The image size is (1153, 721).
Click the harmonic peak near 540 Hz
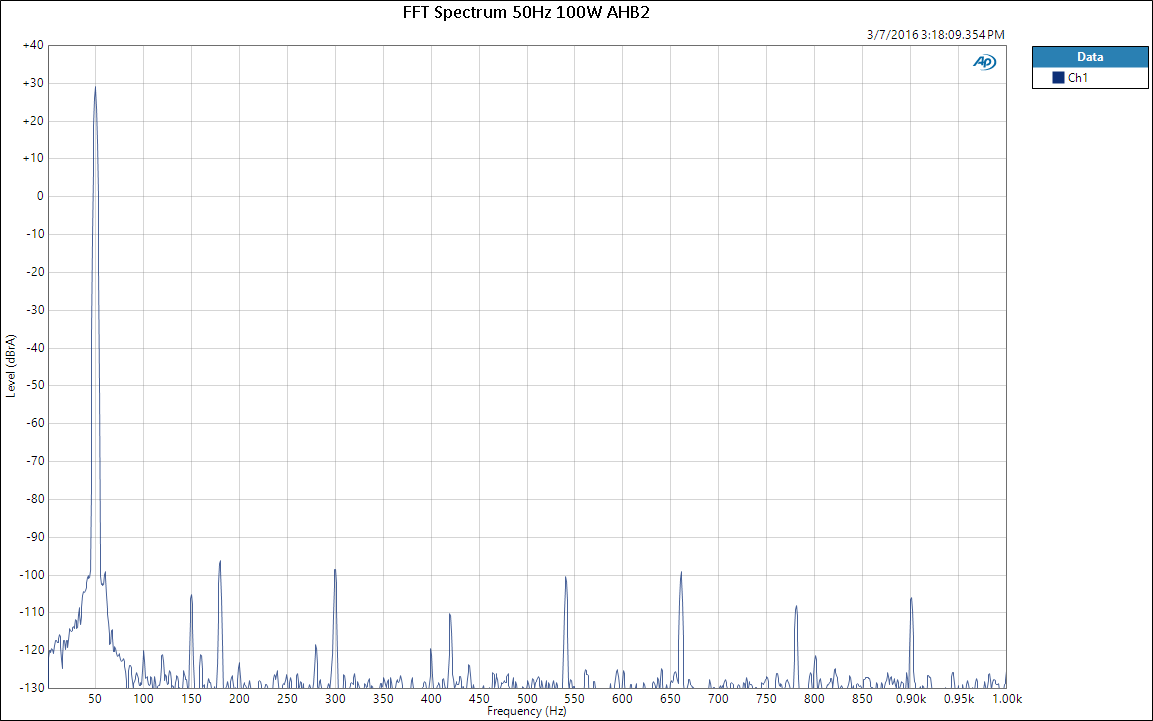click(x=565, y=578)
